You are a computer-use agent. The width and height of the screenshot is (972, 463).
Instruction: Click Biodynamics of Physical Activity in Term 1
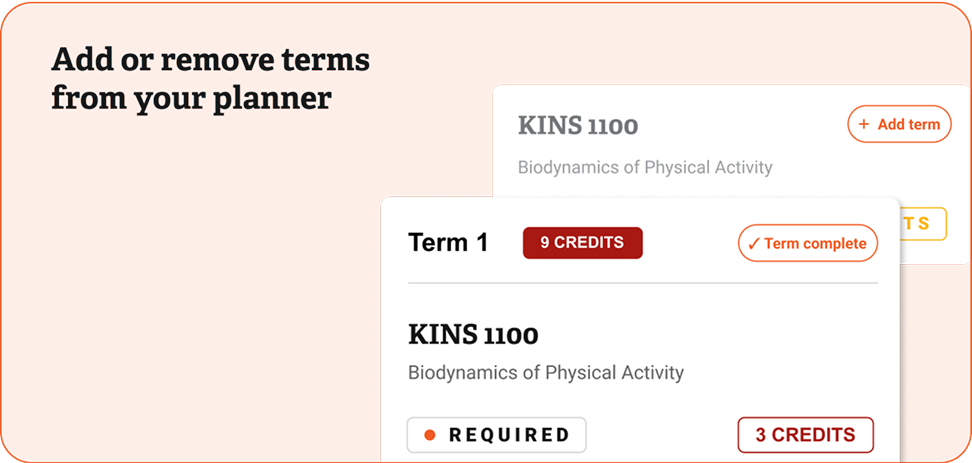pyautogui.click(x=546, y=373)
